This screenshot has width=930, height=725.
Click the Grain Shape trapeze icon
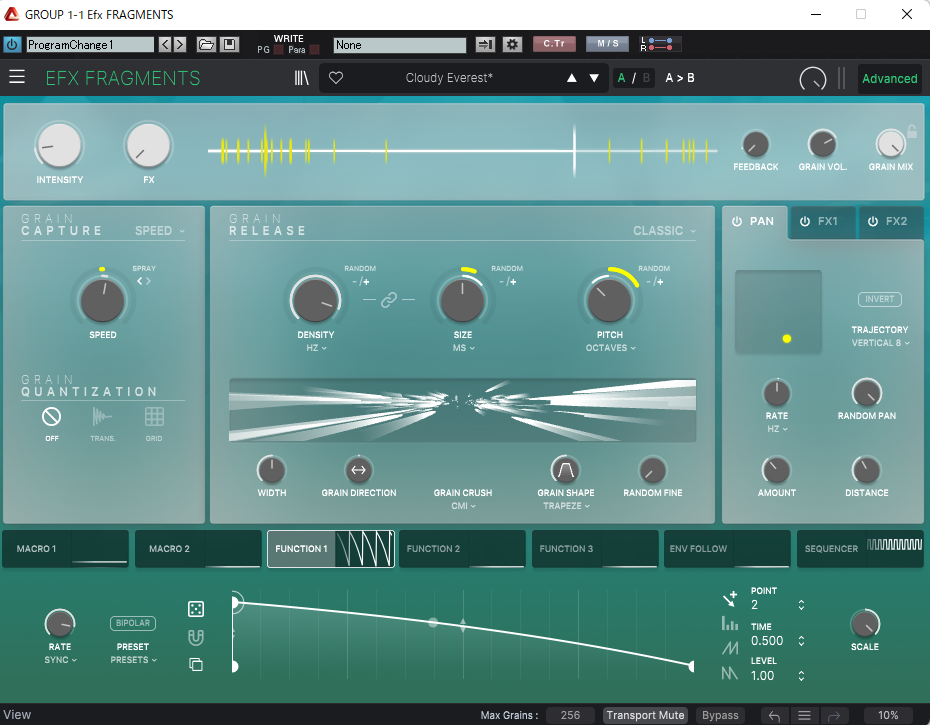point(566,470)
